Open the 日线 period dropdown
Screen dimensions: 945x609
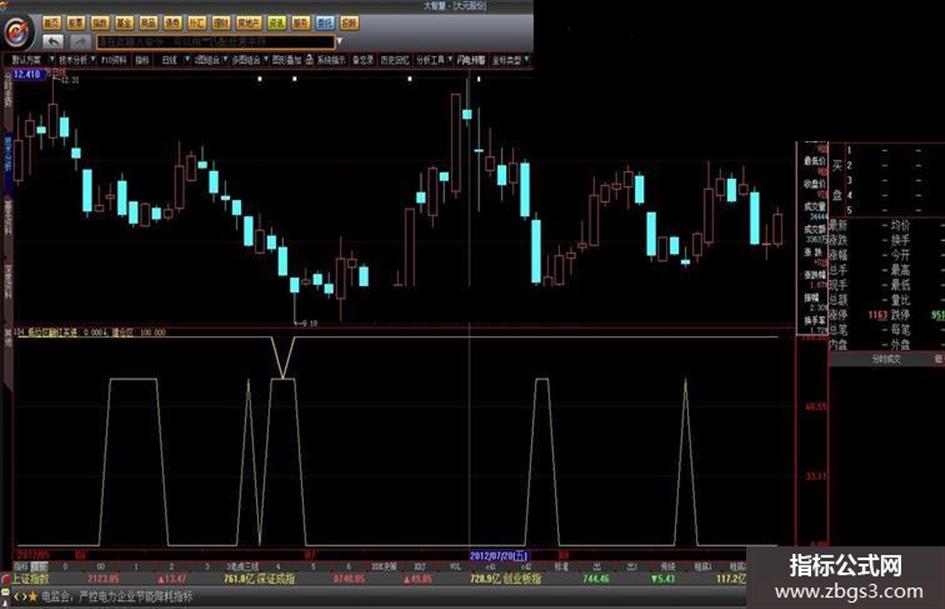pyautogui.click(x=174, y=60)
